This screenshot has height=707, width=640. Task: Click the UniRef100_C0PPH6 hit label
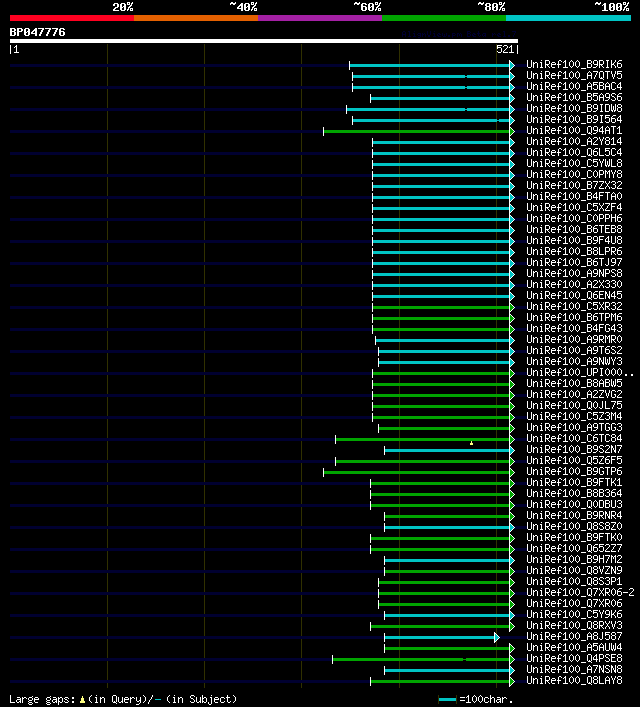pos(574,218)
